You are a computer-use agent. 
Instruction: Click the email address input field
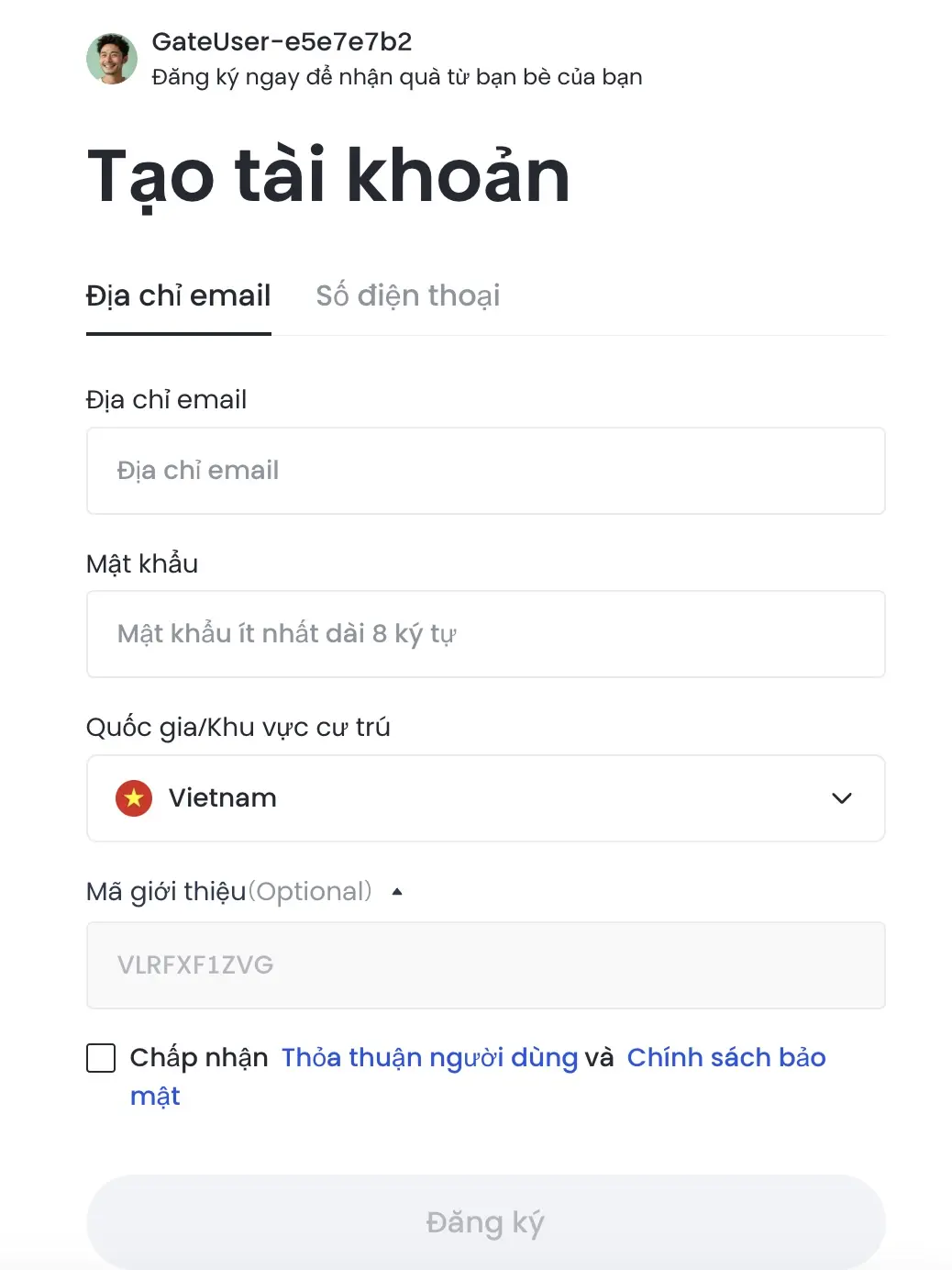coord(485,471)
